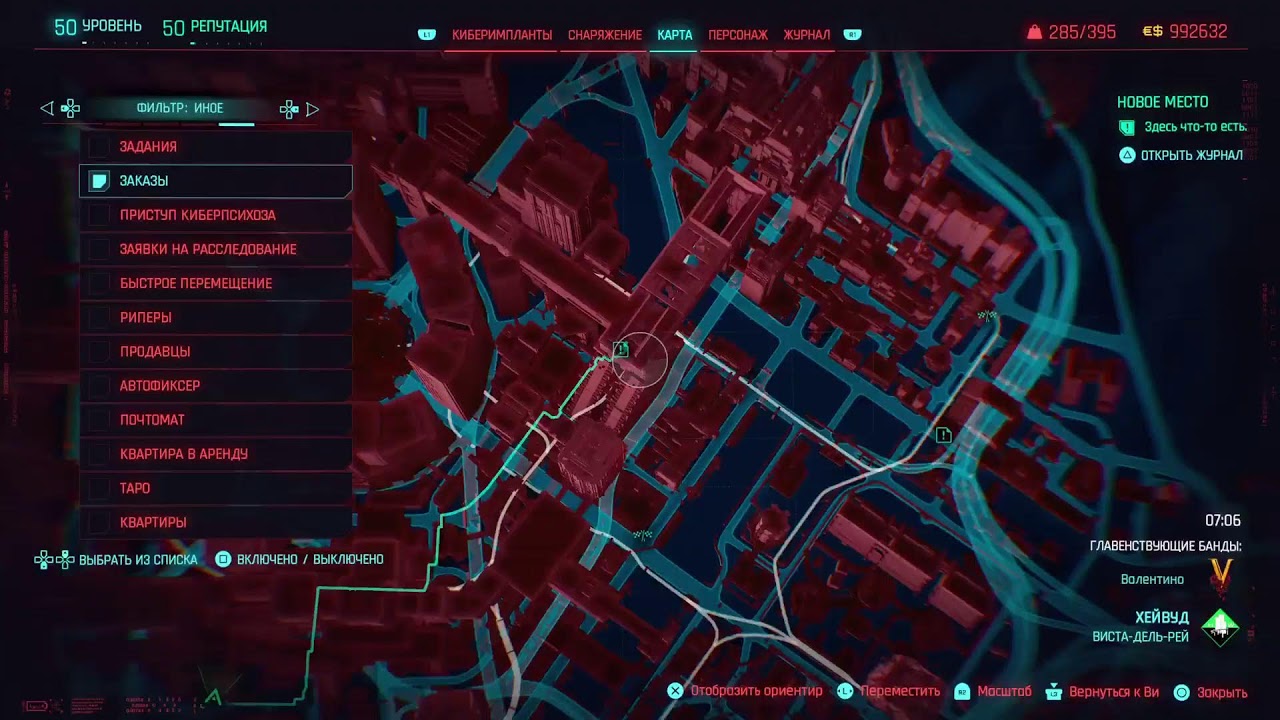Click Закрыть to exit map
This screenshot has width=1280, height=720.
point(1222,692)
